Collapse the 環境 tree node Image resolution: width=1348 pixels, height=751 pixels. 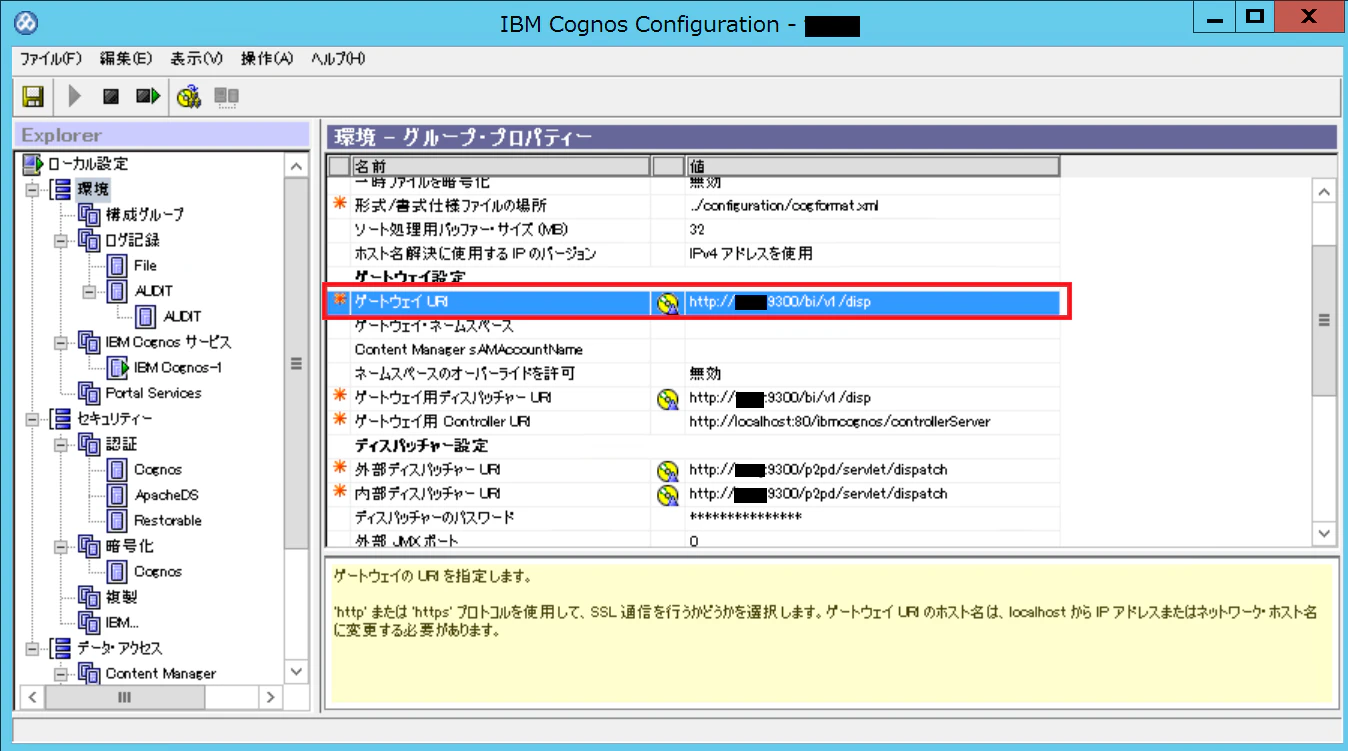pyautogui.click(x=31, y=189)
